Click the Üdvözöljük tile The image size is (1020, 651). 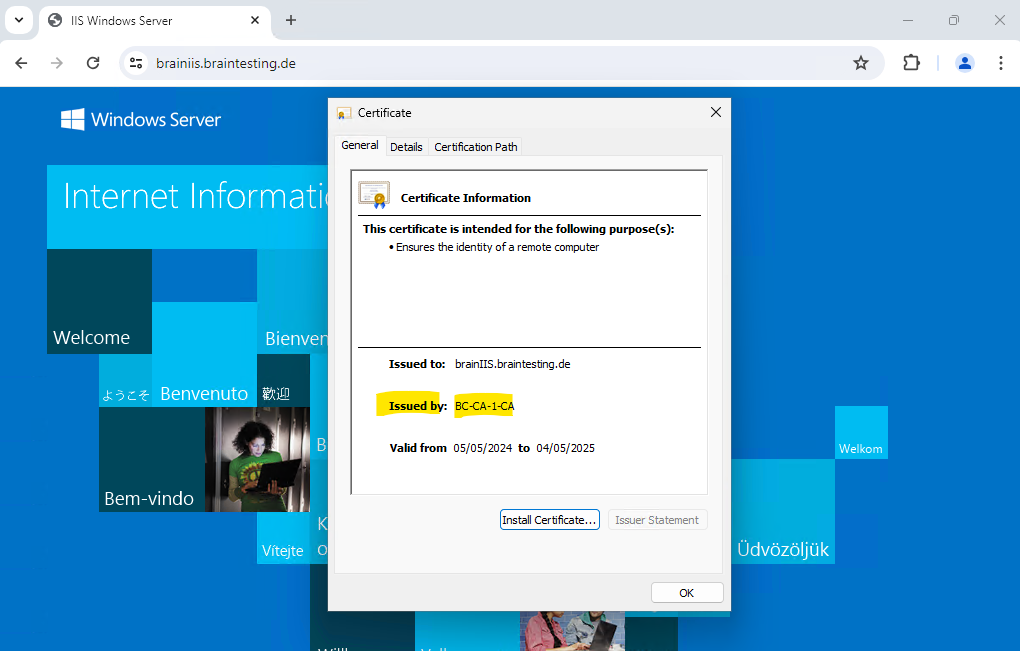pos(783,511)
